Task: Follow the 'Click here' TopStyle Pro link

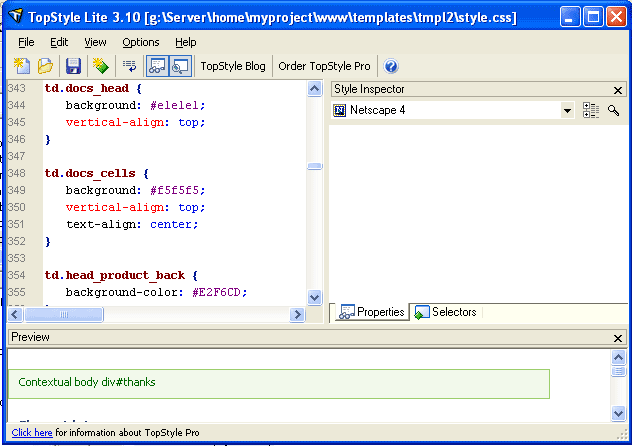Action: tap(32, 433)
